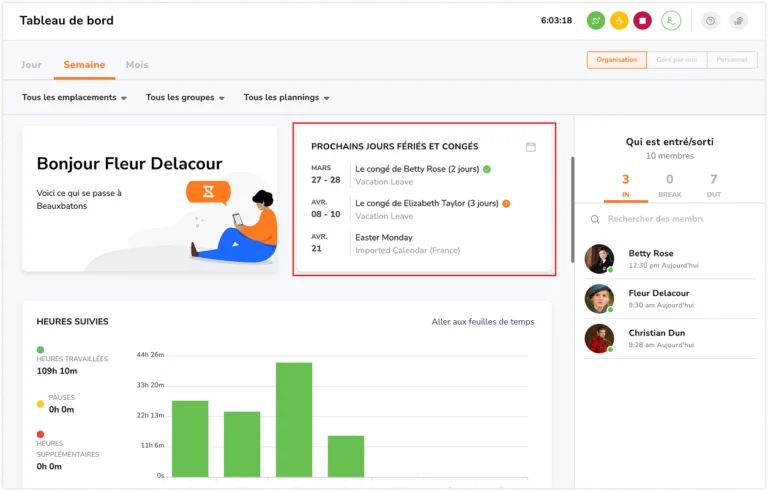This screenshot has width=768, height=491.
Task: Click the green approved check beside Betty Rose leave
Action: point(487,169)
